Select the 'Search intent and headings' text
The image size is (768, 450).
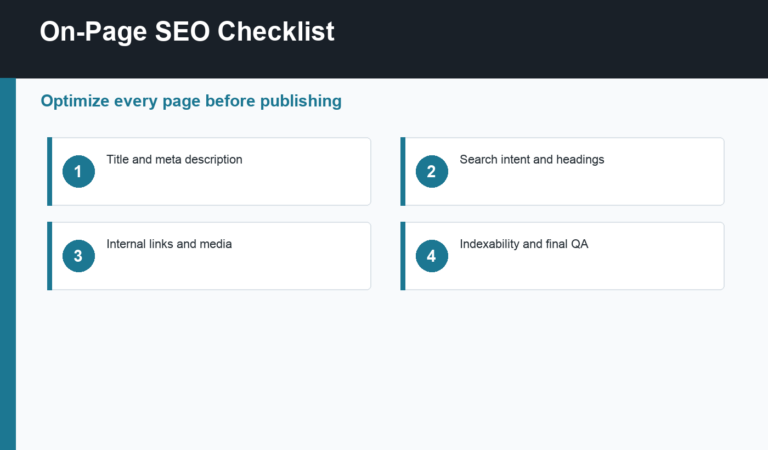pos(532,160)
